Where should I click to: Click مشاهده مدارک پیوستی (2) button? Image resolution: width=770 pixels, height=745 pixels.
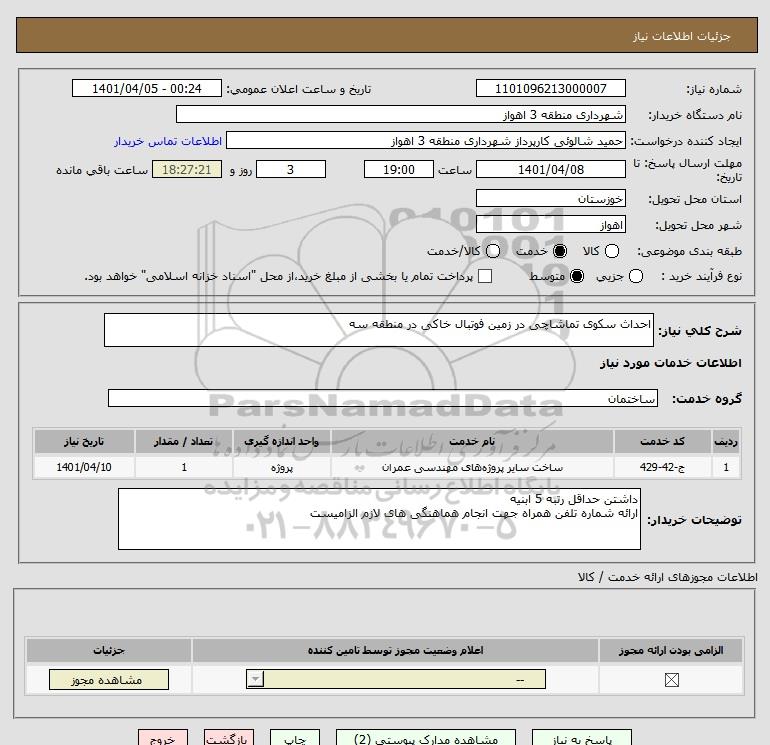point(426,738)
